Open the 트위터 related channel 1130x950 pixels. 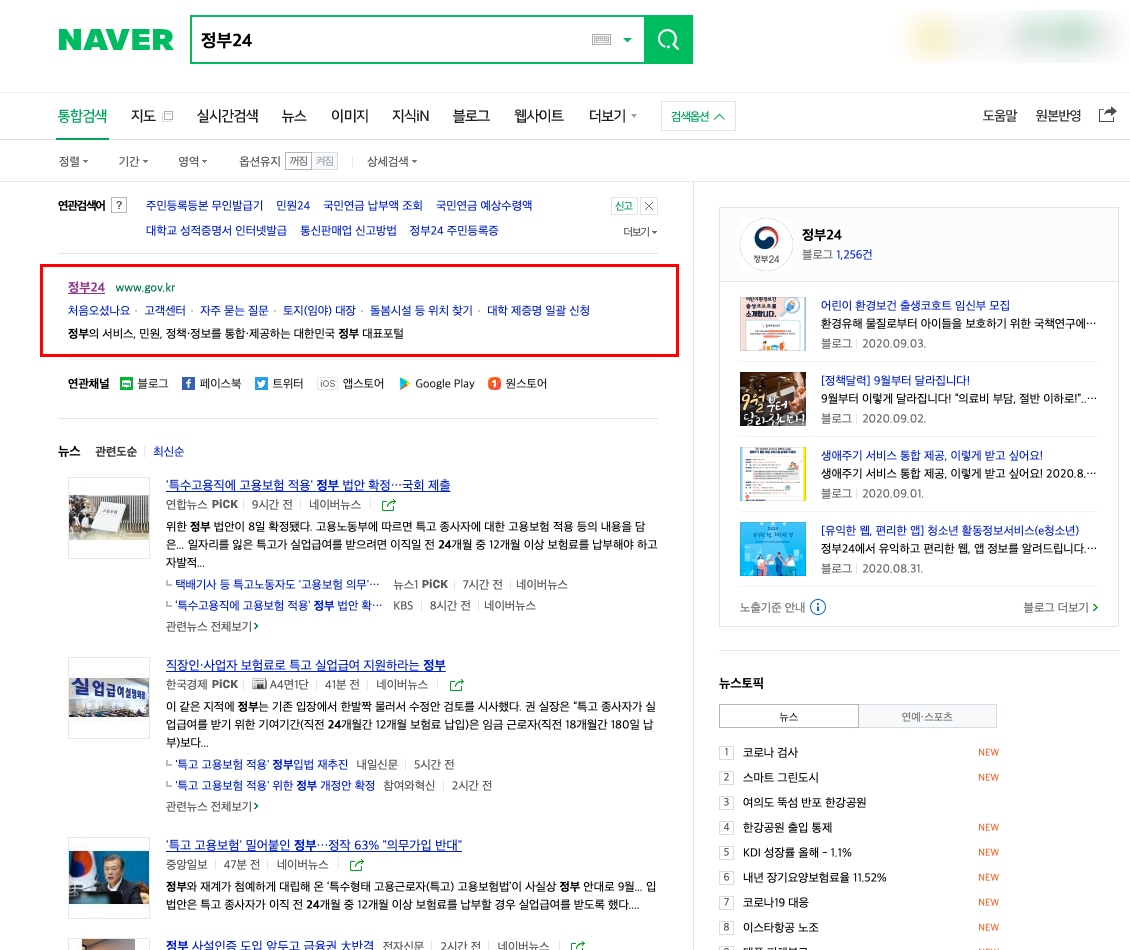[x=279, y=383]
